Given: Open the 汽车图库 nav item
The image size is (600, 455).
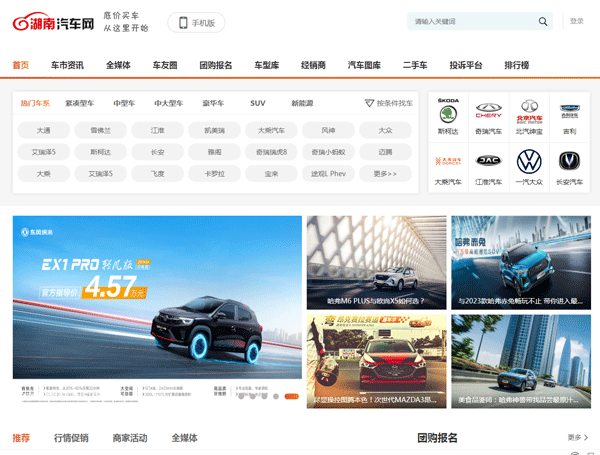Looking at the screenshot, I should [x=364, y=65].
